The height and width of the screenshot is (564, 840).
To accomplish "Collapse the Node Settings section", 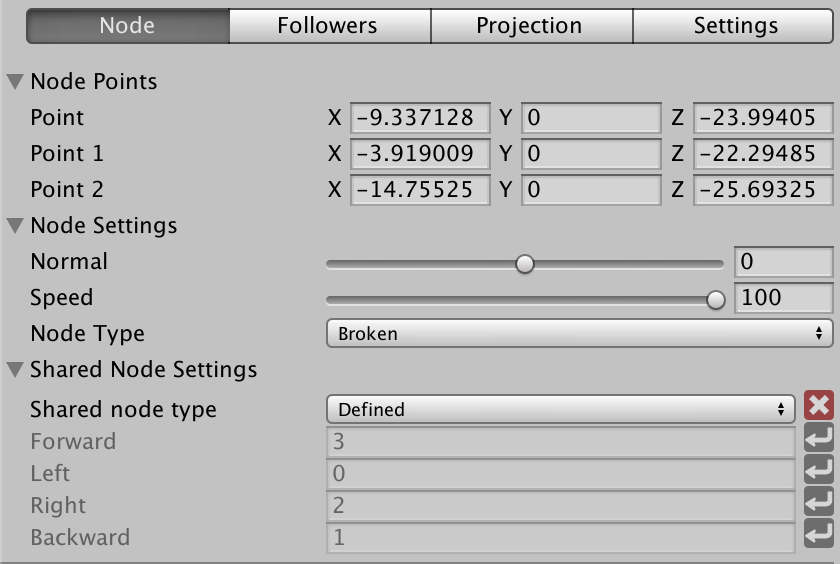I will coord(15,225).
